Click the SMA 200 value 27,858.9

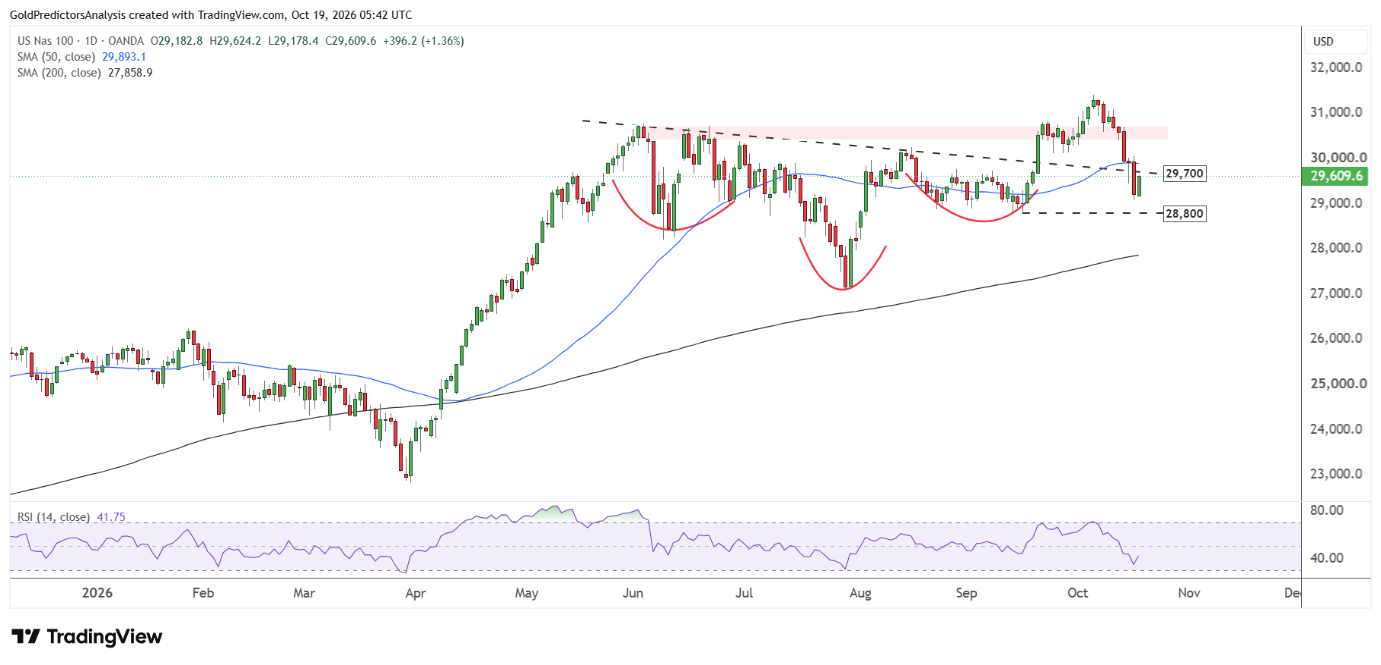click(x=132, y=73)
